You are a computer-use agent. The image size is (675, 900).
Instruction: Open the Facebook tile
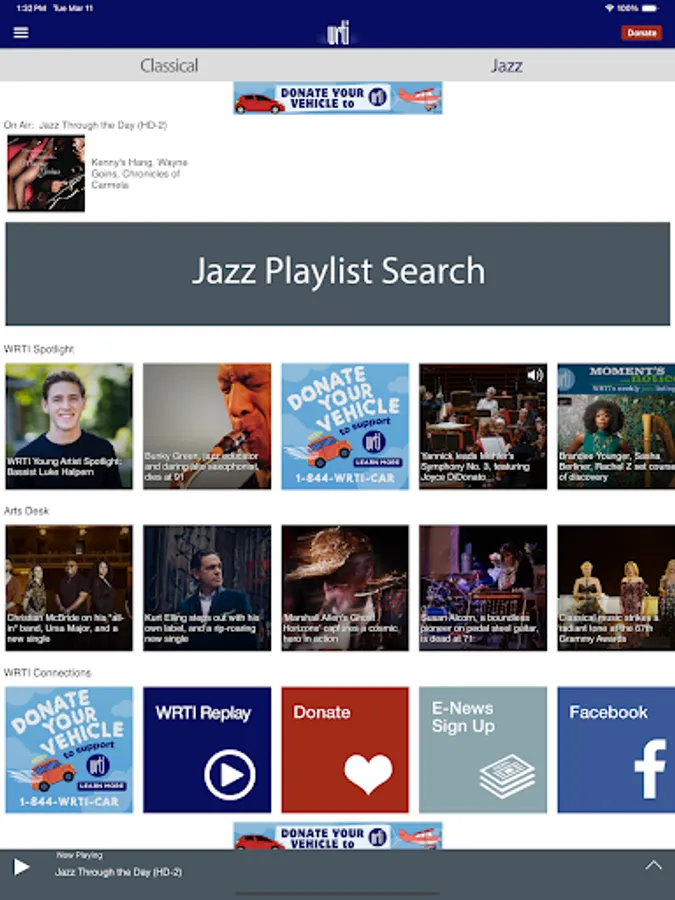pyautogui.click(x=616, y=750)
